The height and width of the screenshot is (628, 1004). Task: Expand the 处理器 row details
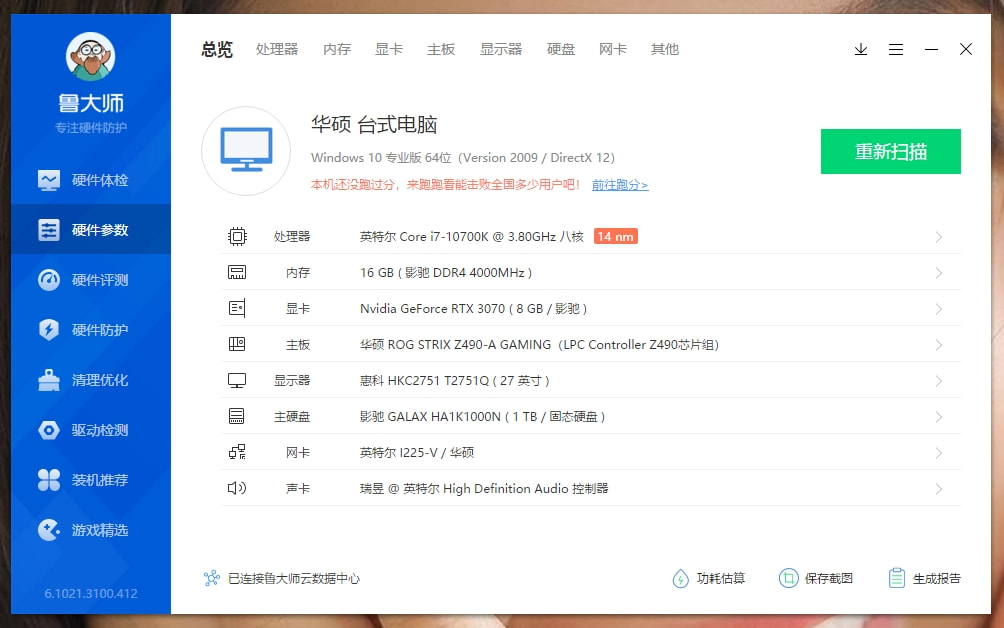[x=938, y=236]
